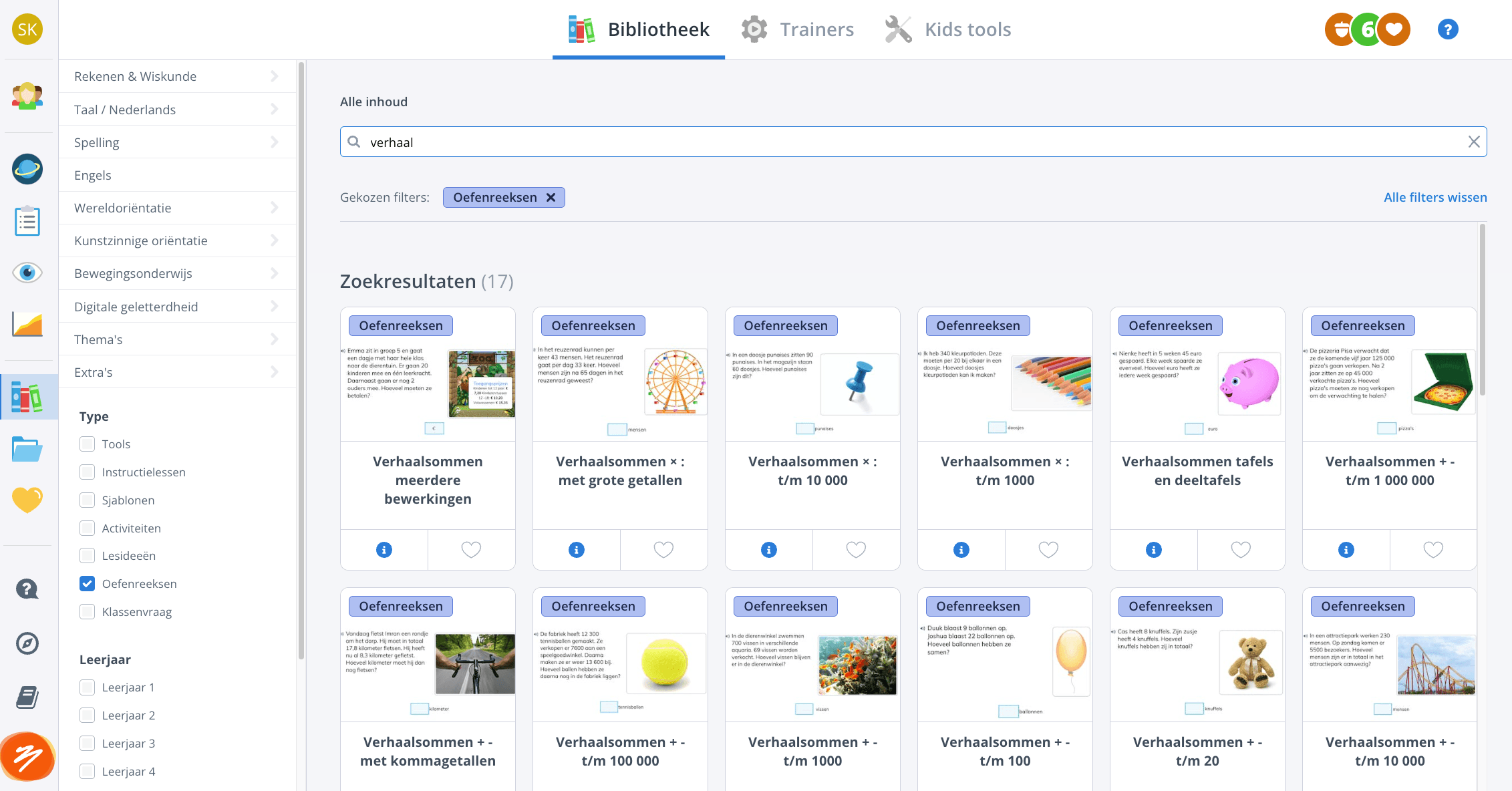Expand the Kunstzinnige oriëntatie category
The height and width of the screenshot is (791, 1512).
(177, 241)
